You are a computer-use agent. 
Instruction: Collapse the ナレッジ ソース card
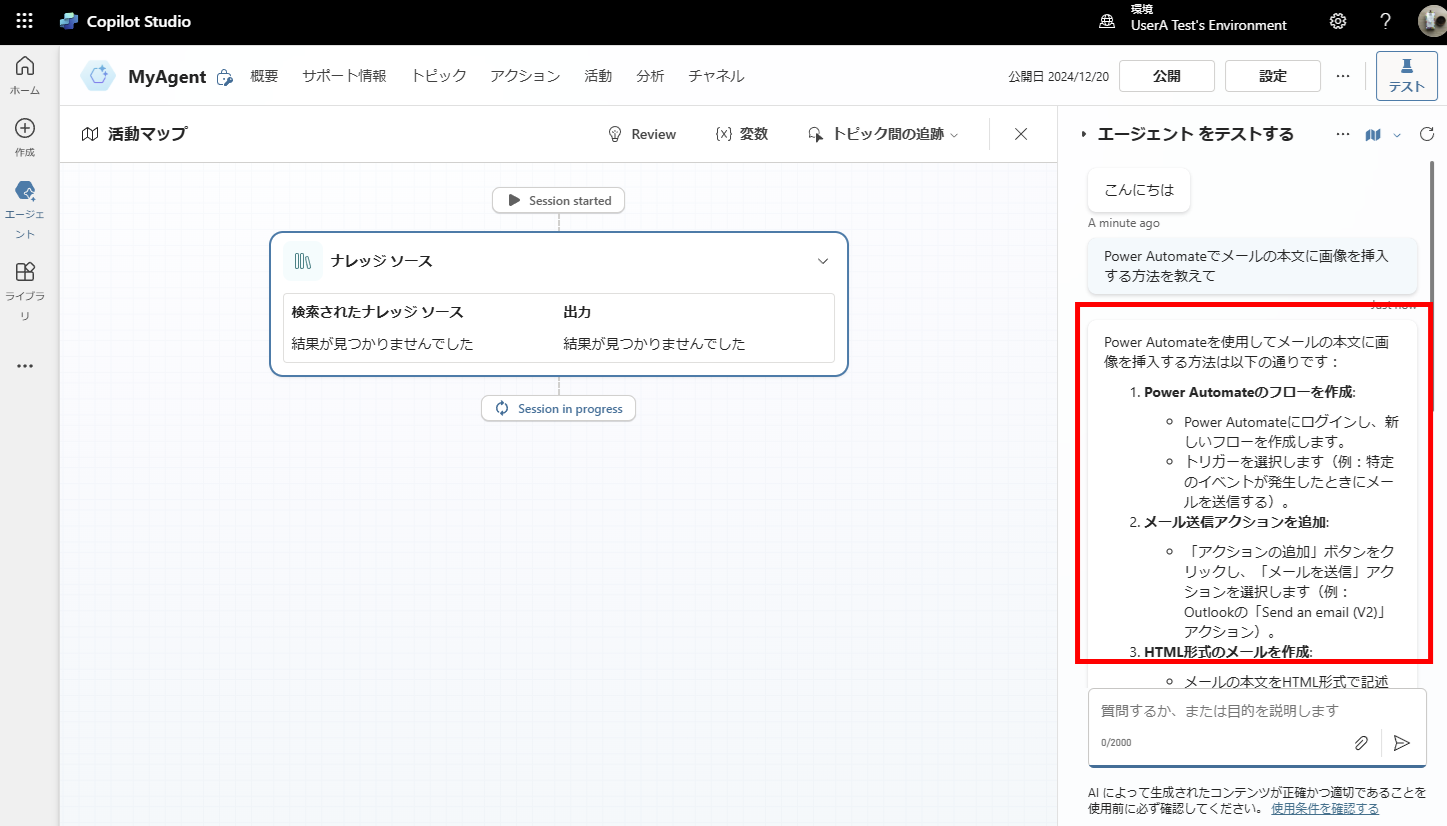822,260
